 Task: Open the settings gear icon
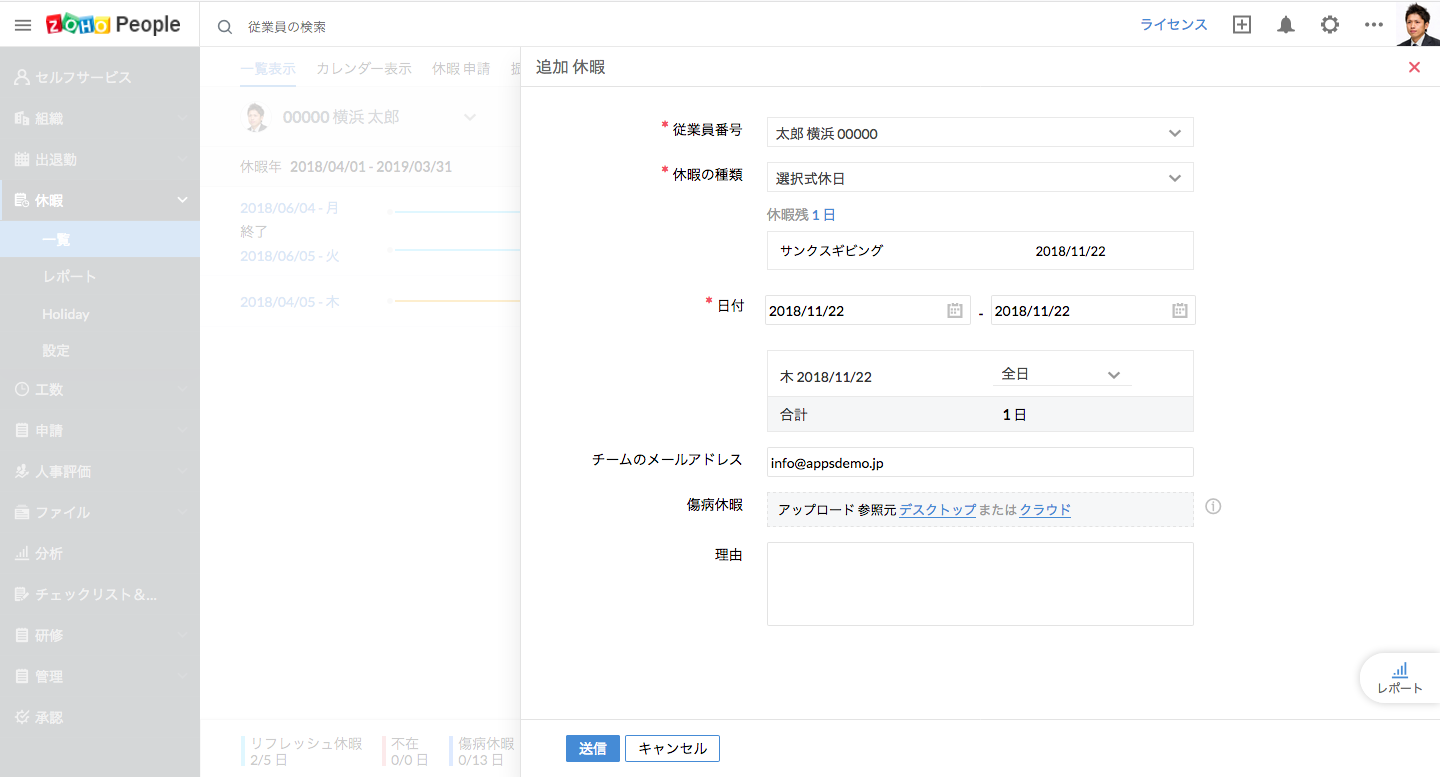pyautogui.click(x=1330, y=25)
